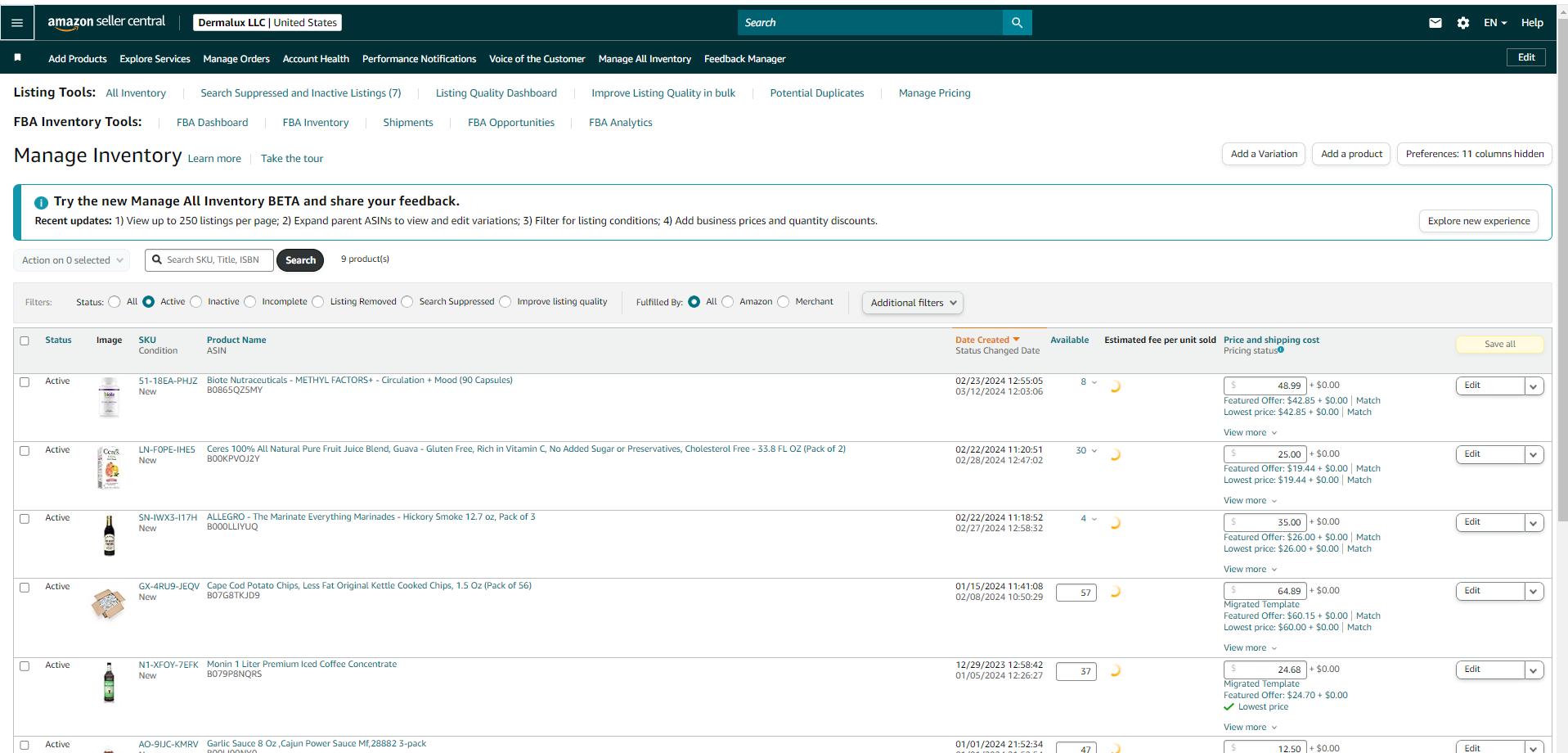Select the checkbox for SKU SN-IWX3-I17H
1568x753 pixels.
click(x=25, y=519)
